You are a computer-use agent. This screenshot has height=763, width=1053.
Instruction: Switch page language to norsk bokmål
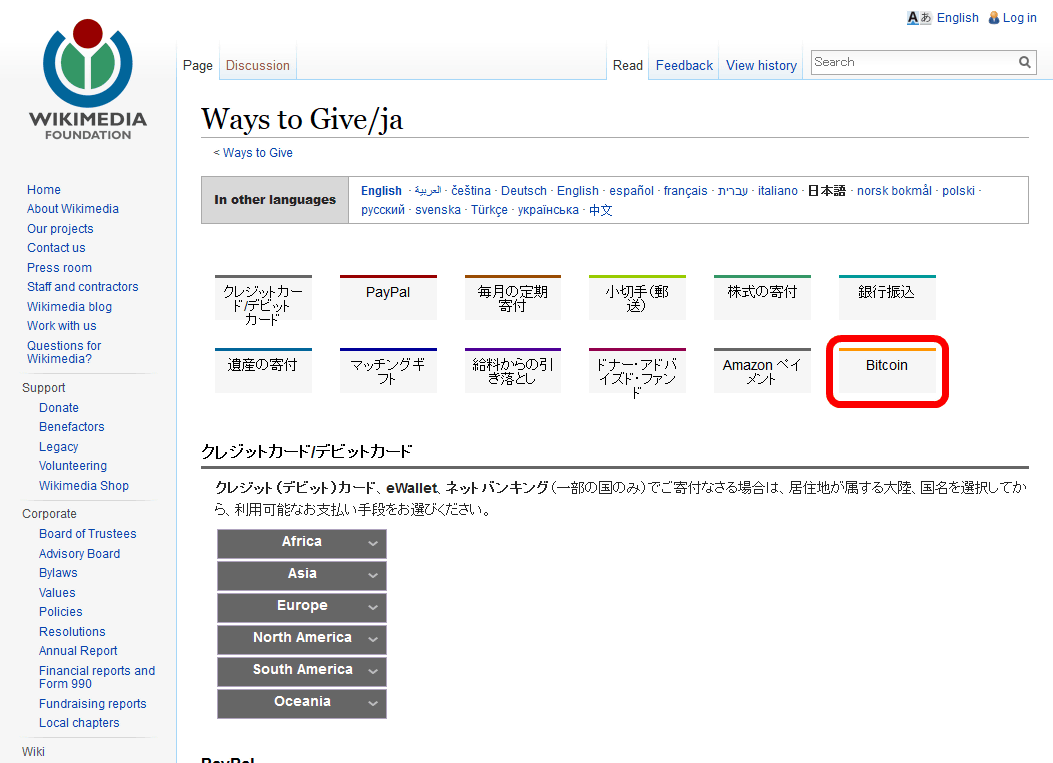(x=894, y=191)
